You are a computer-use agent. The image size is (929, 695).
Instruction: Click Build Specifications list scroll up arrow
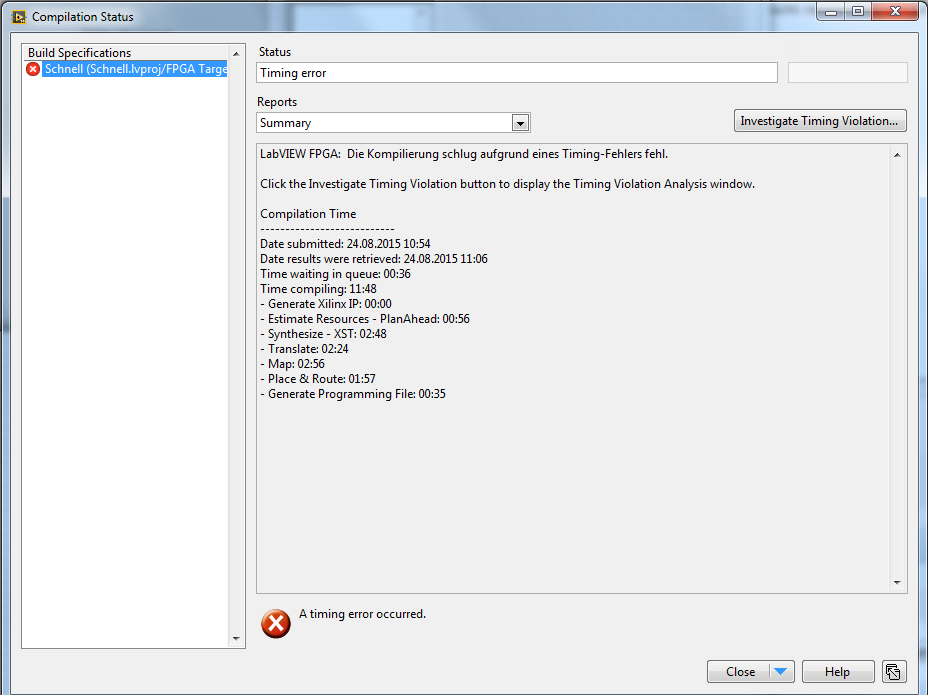coord(236,54)
